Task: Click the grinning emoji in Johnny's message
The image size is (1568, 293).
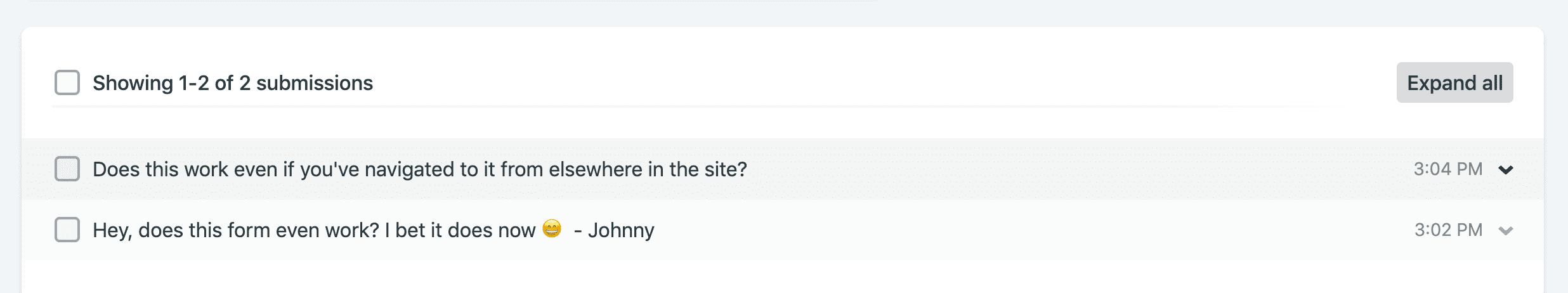Action: coord(552,228)
